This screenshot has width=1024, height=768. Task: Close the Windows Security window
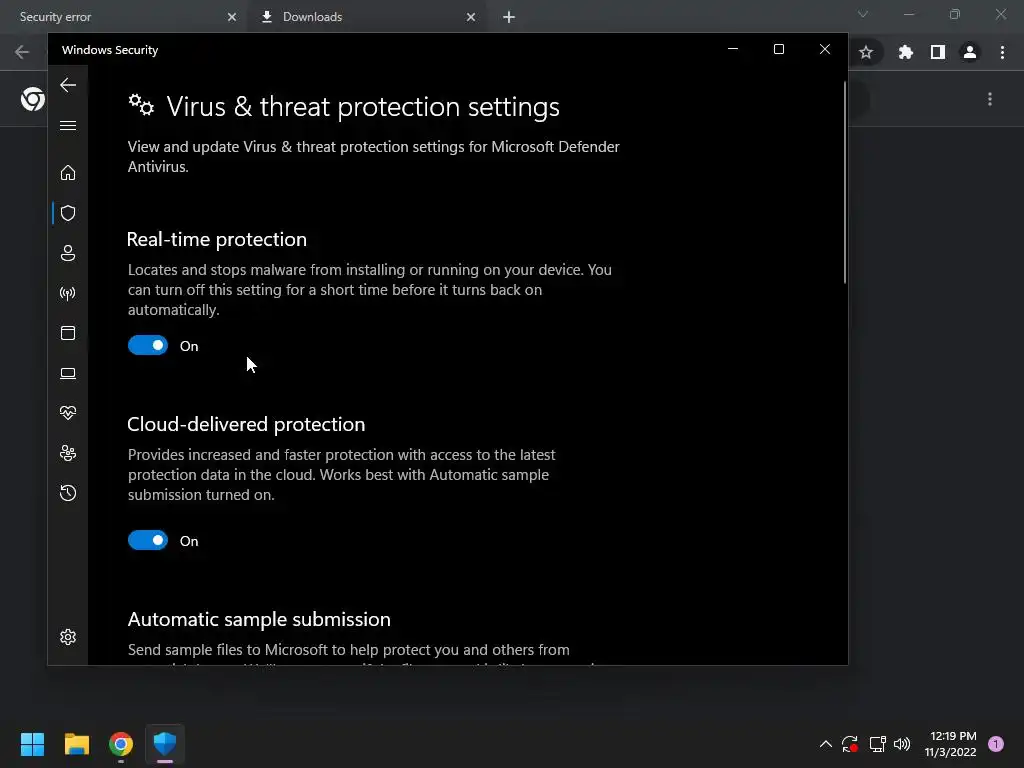[825, 49]
